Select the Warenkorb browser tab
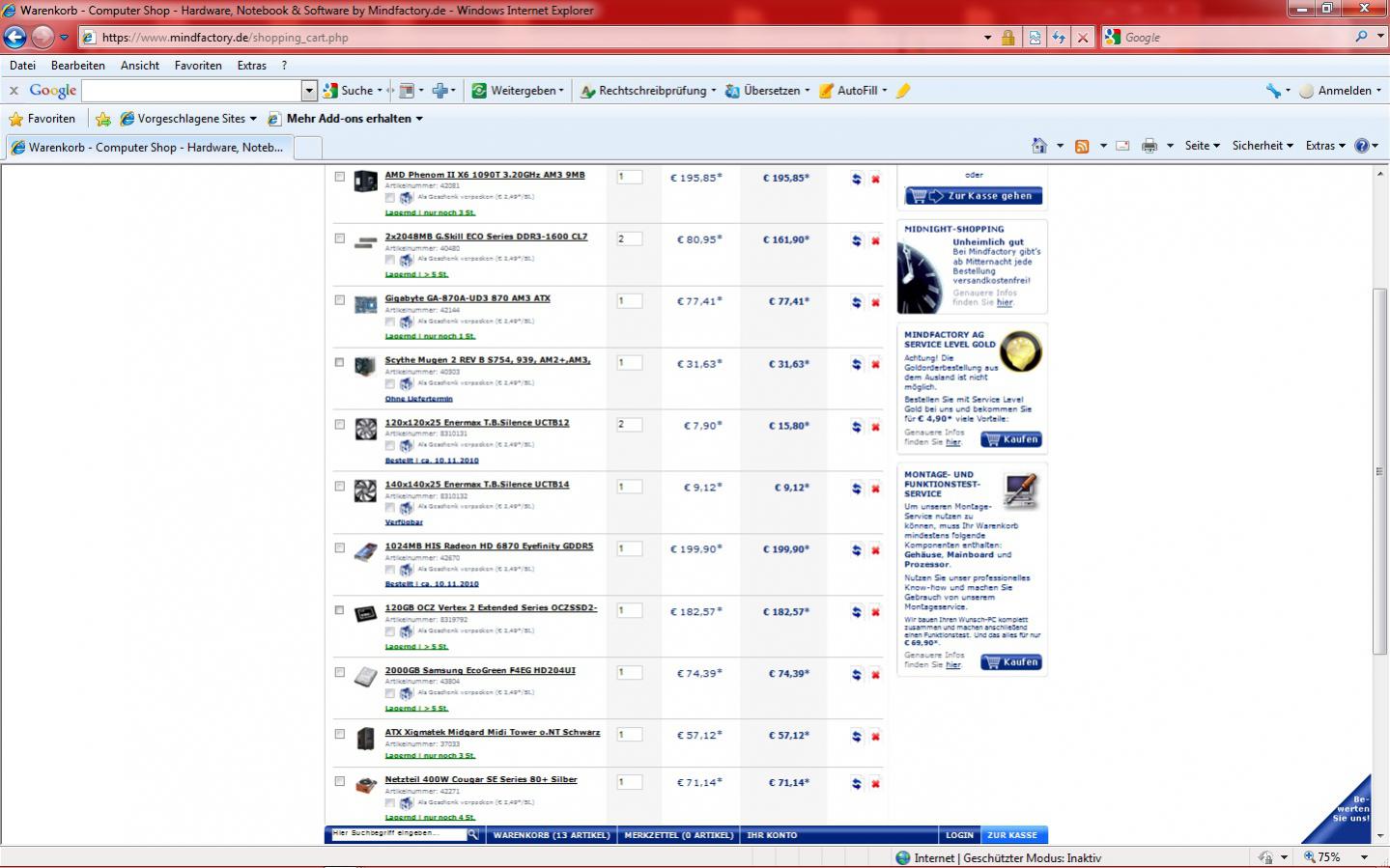 [x=148, y=148]
